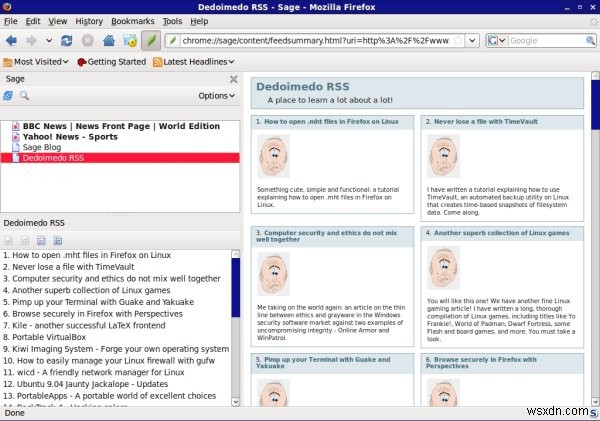Click the search magnifier button
600x421 pixels.
[590, 40]
